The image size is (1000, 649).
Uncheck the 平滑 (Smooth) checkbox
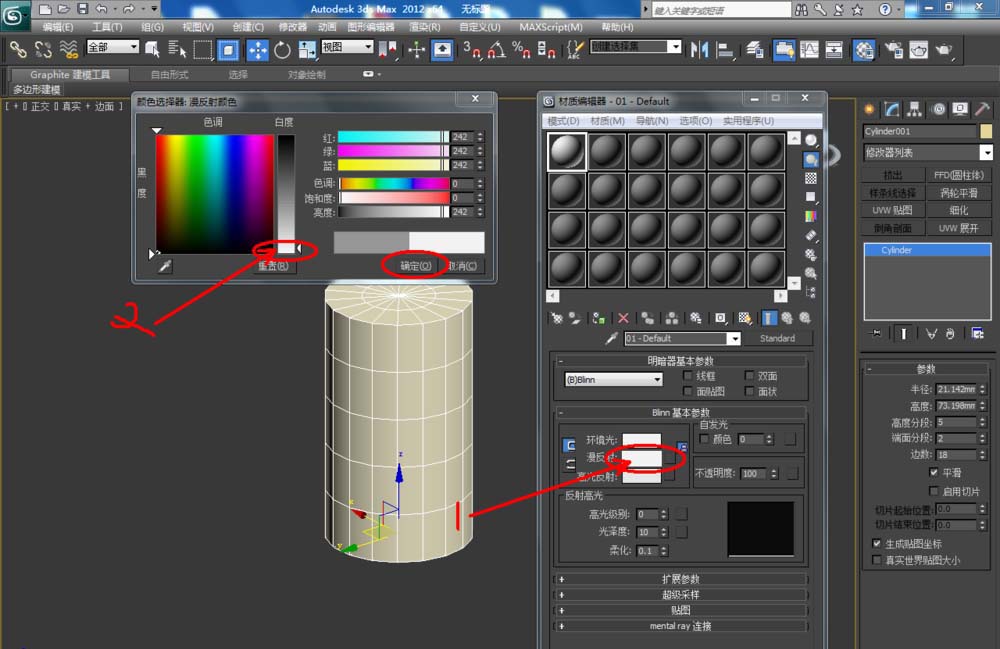tap(934, 472)
